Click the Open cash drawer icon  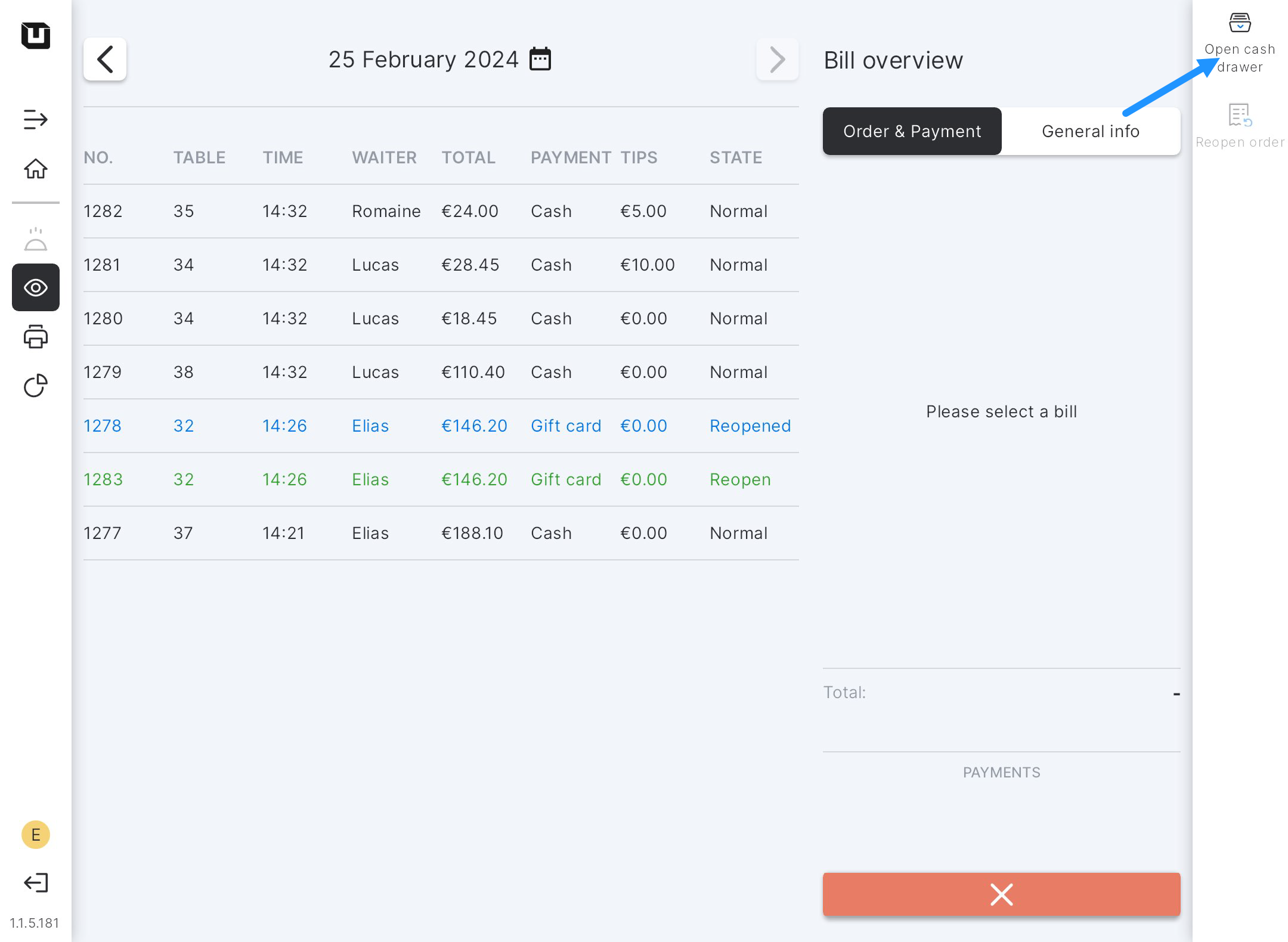[x=1240, y=24]
